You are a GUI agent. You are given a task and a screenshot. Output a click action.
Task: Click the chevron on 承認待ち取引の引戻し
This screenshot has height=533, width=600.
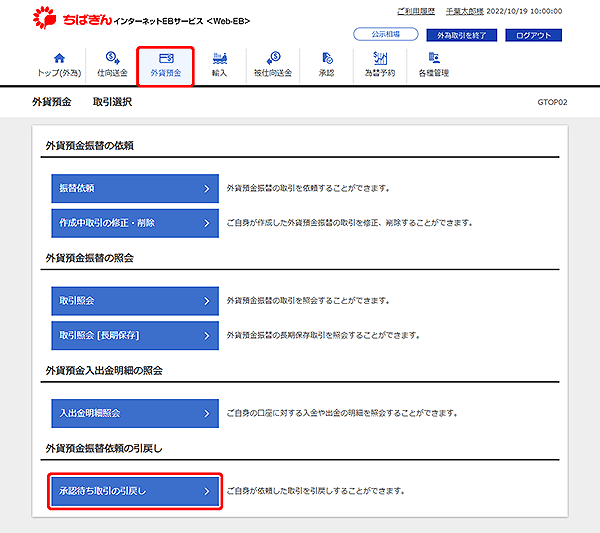tap(207, 491)
